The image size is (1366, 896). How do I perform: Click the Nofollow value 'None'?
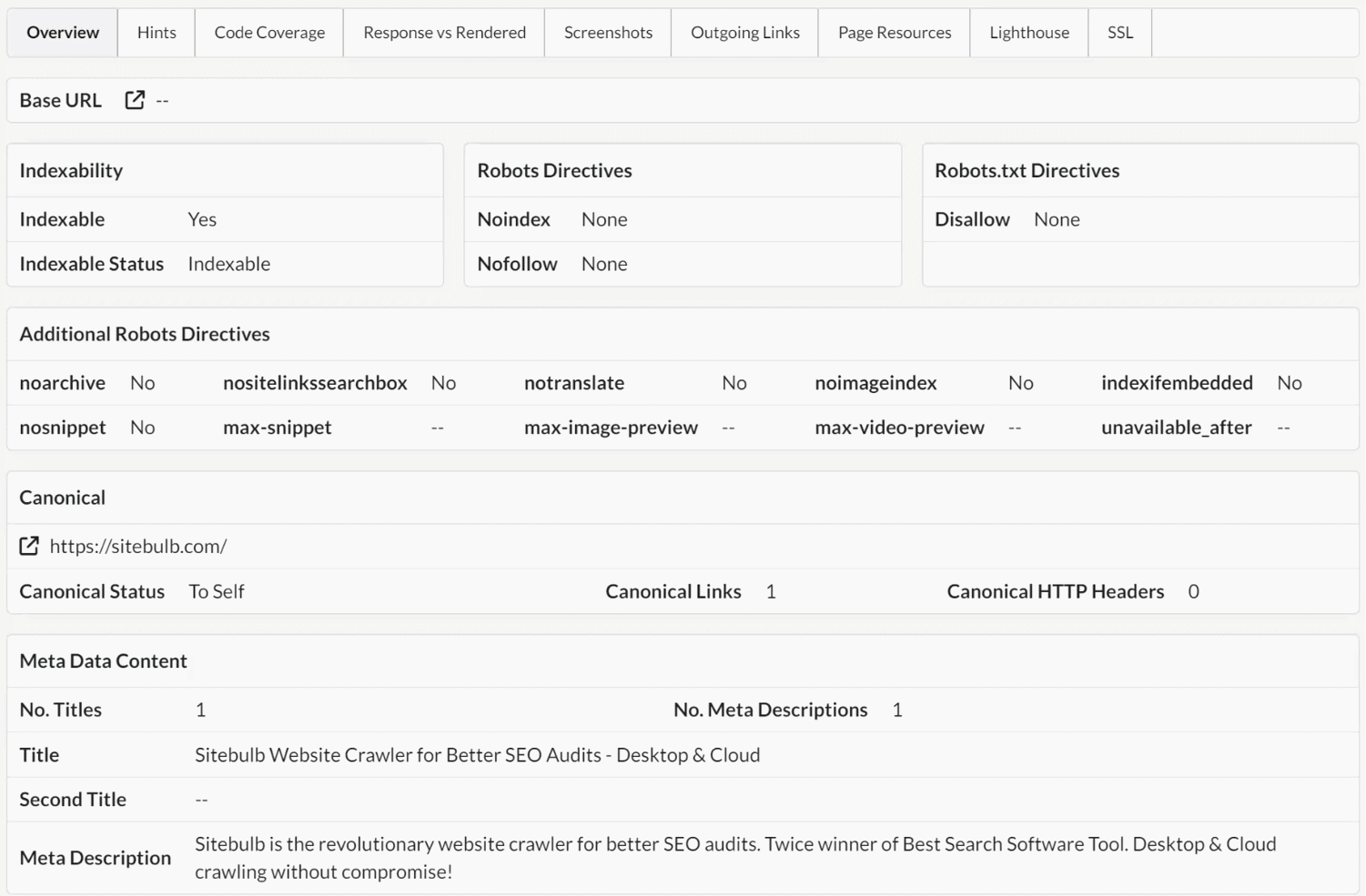604,264
